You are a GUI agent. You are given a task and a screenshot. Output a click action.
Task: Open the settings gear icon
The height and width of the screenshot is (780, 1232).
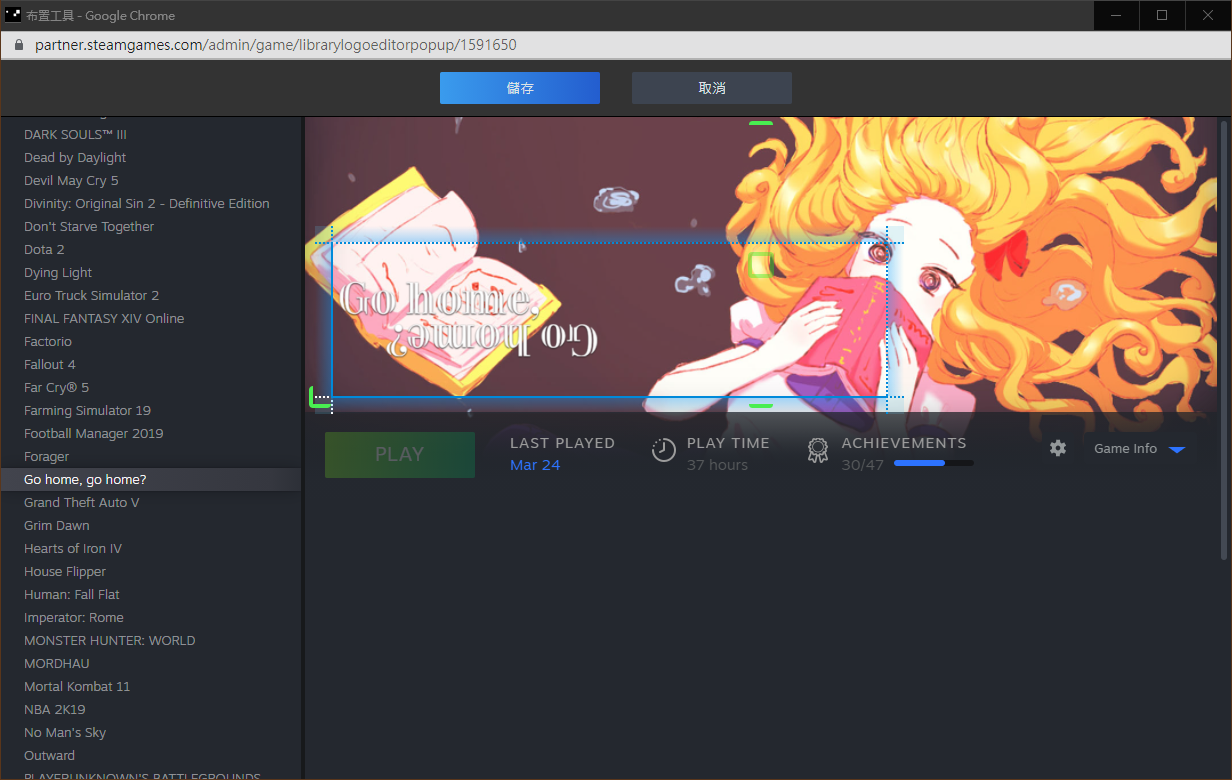coord(1058,448)
